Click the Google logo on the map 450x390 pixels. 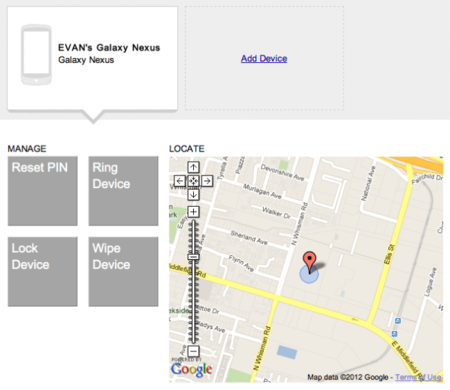(191, 369)
